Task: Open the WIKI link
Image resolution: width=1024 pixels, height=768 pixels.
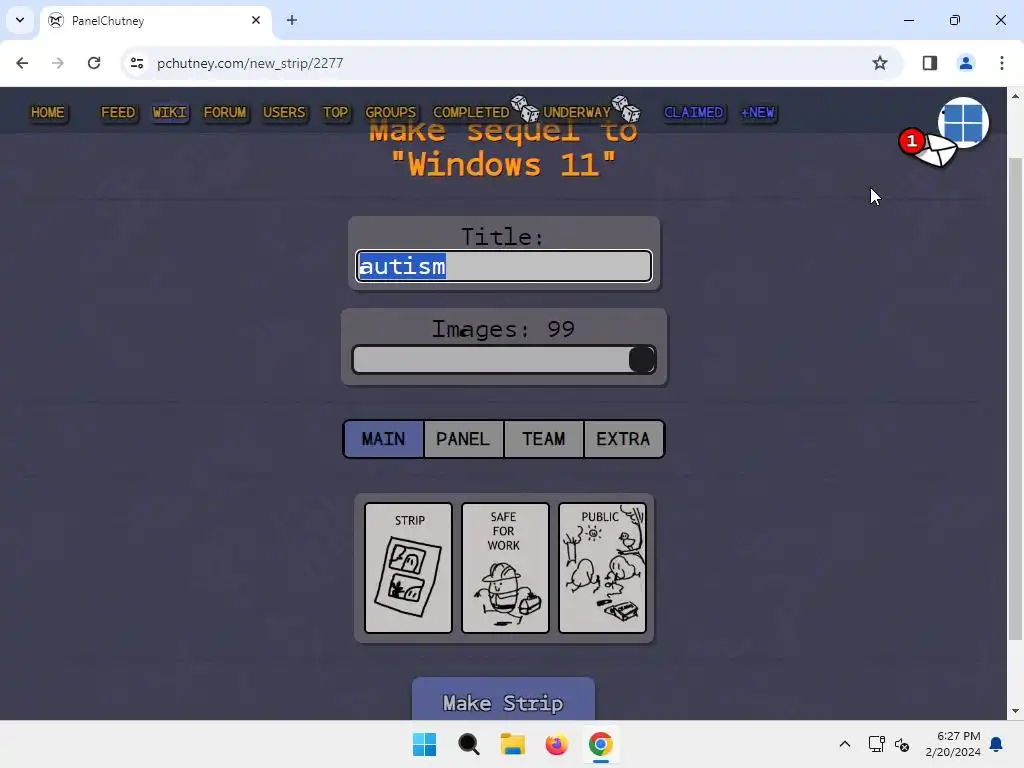Action: coord(170,112)
